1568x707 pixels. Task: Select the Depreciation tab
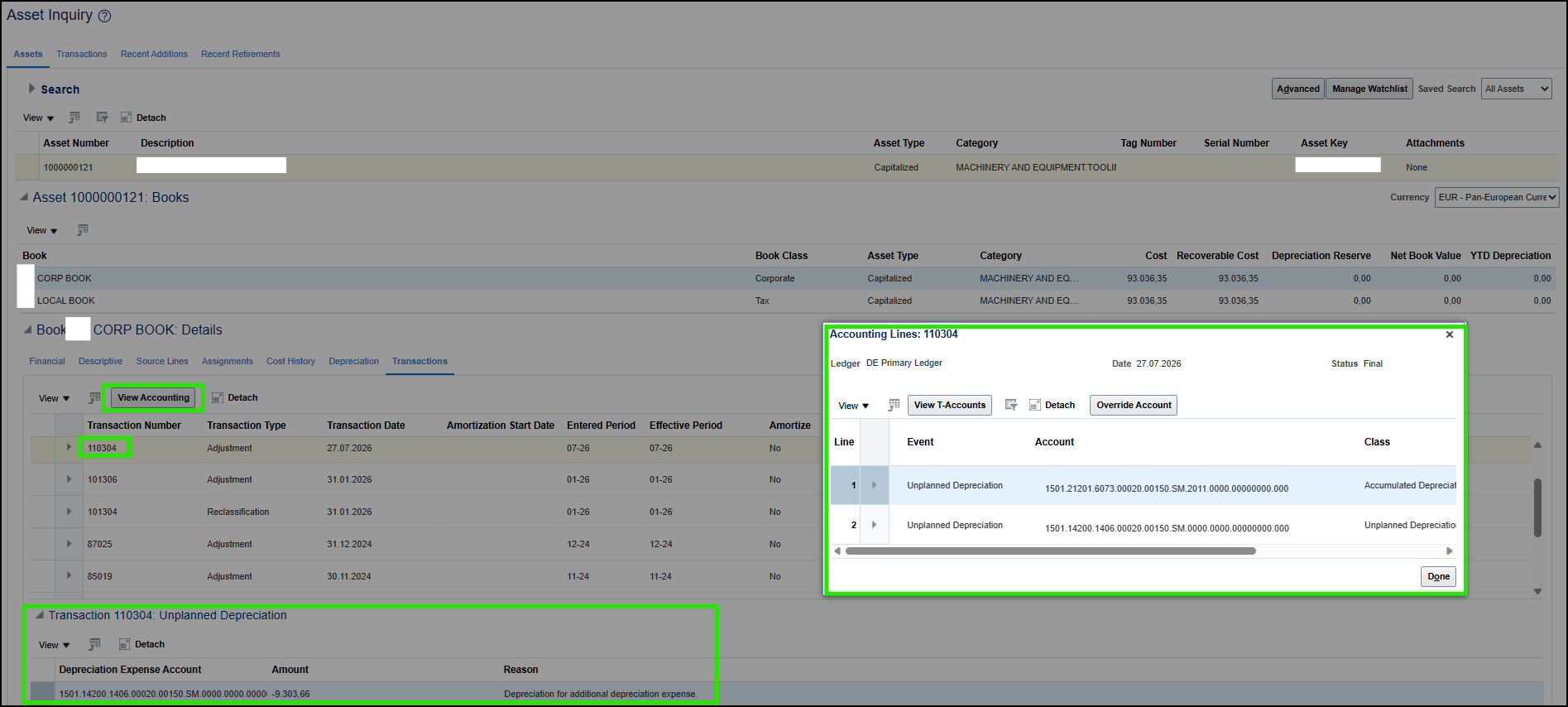(x=353, y=361)
